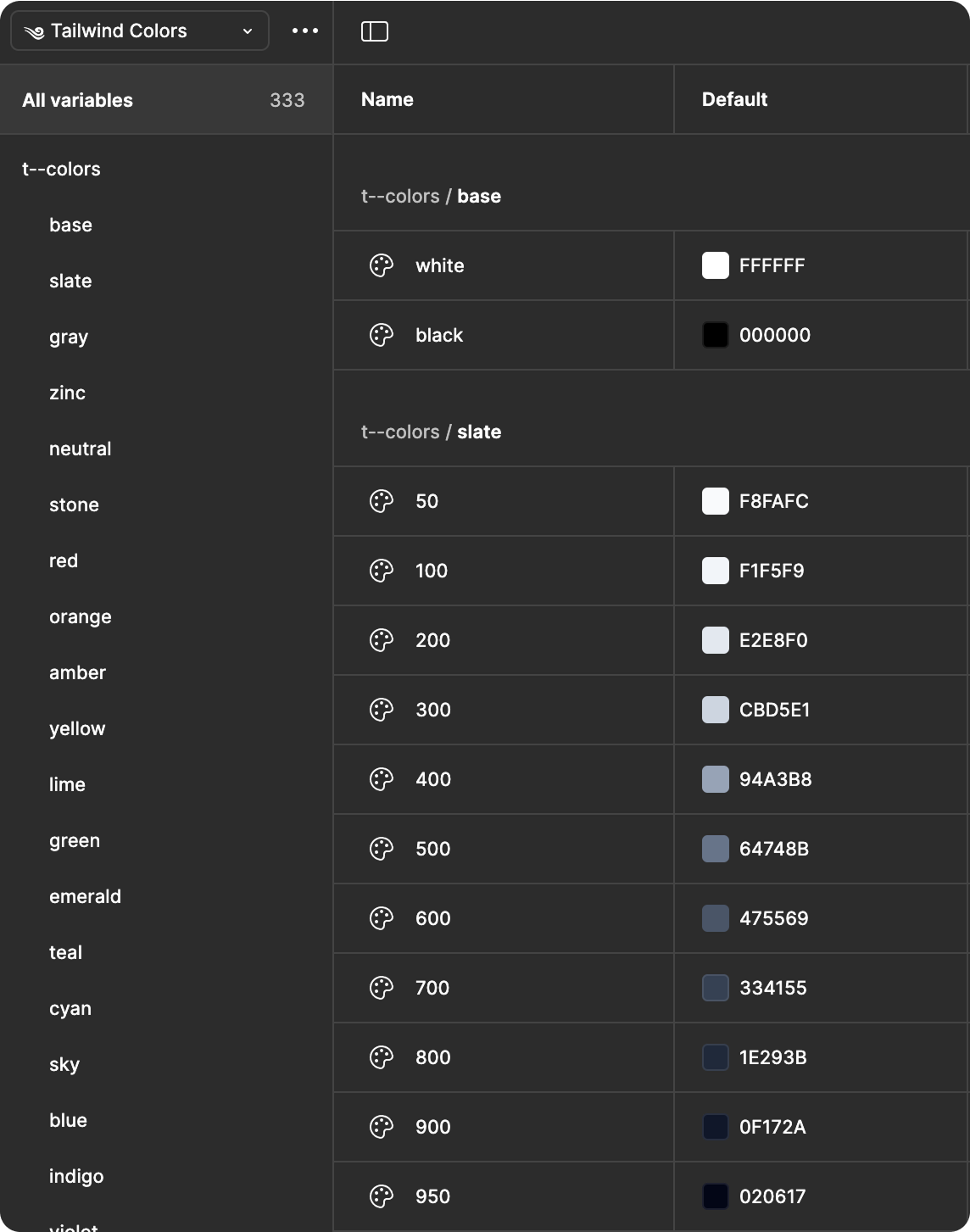Click the Tailwind Colors library logo icon
Screen dimensions: 970x1232
(32, 31)
